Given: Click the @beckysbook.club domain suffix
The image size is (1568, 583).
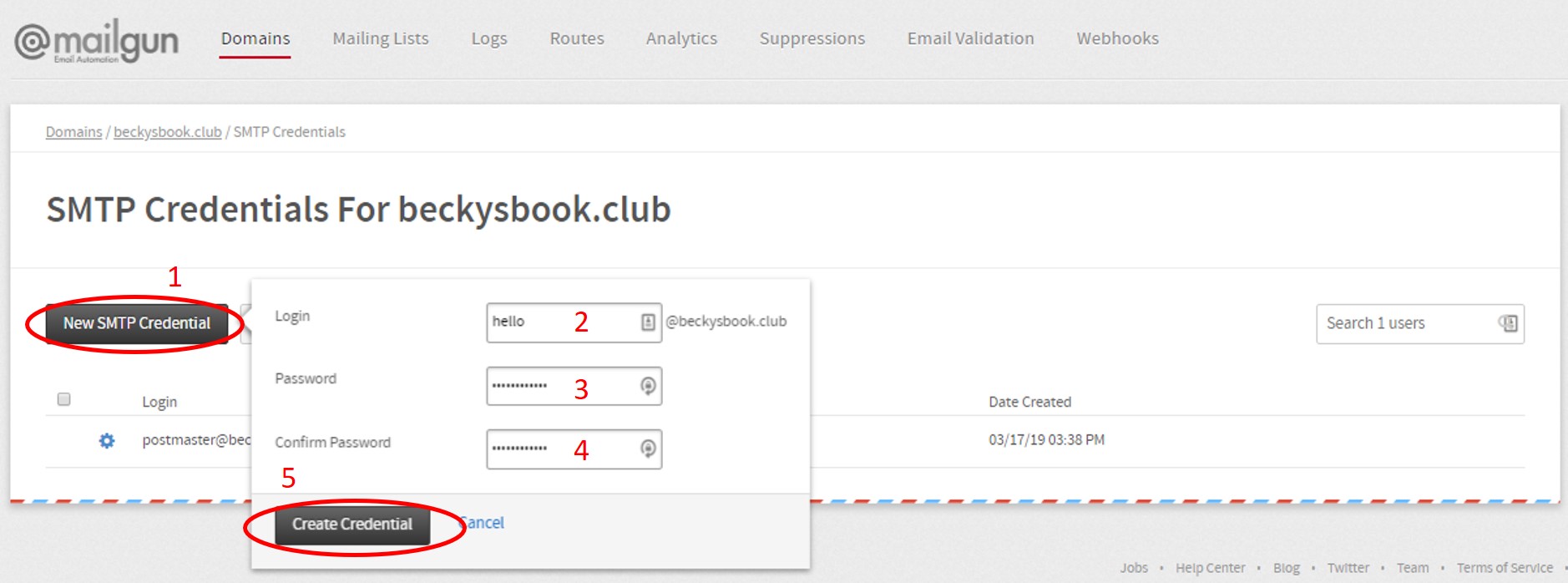Looking at the screenshot, I should [x=726, y=322].
